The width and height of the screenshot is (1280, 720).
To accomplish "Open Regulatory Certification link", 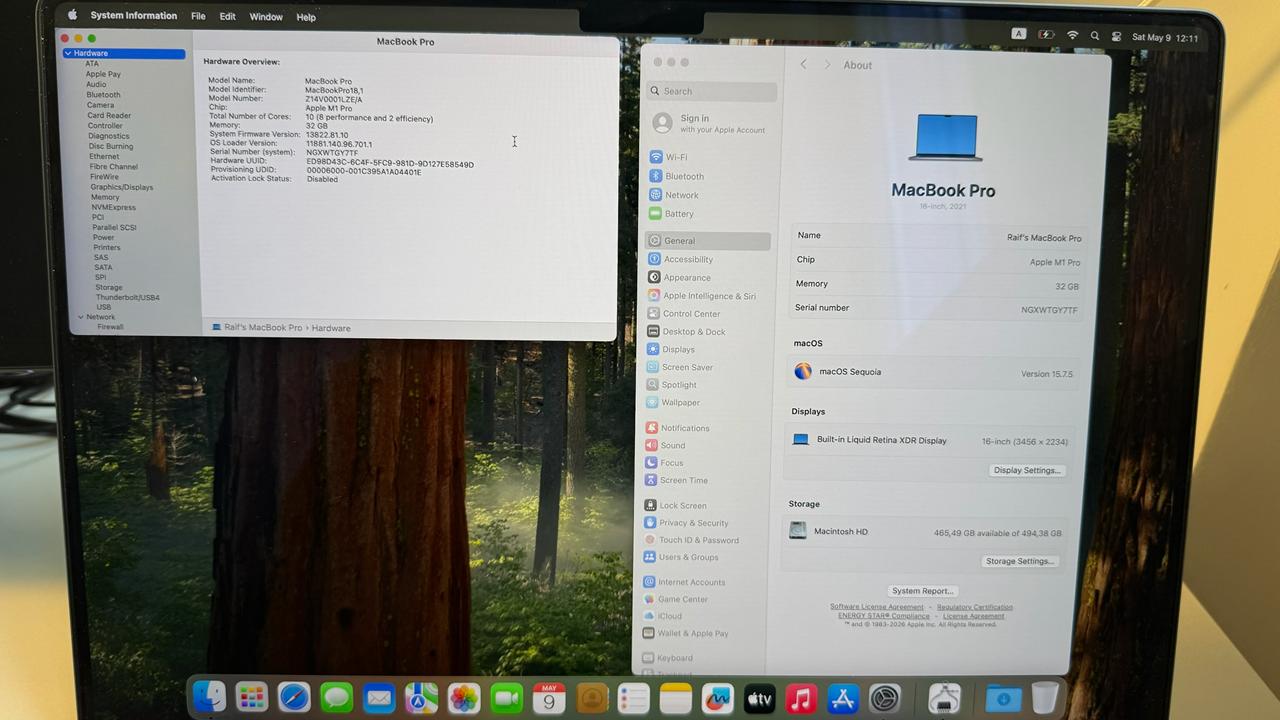I will tap(975, 607).
